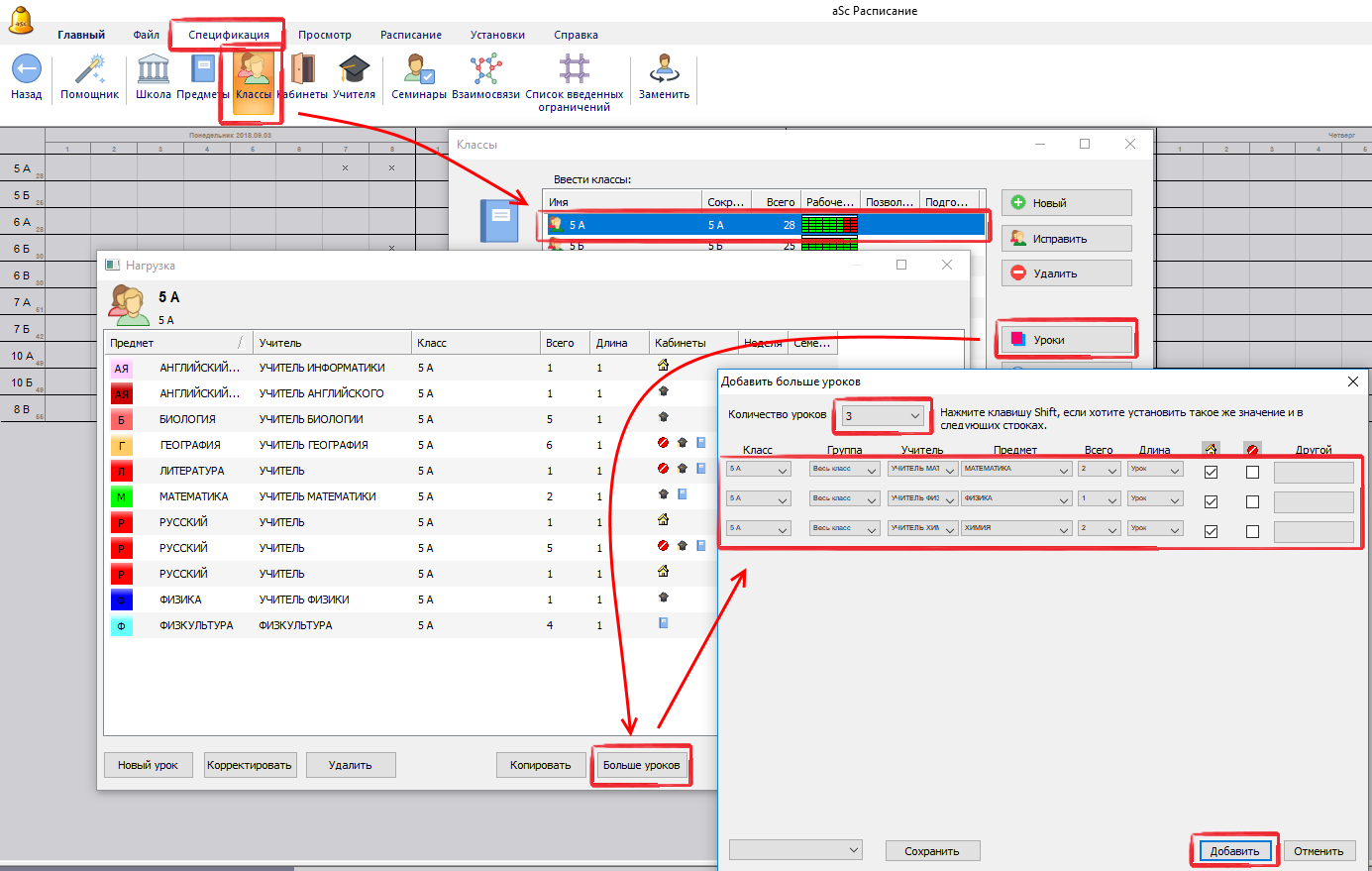Click the Назад back arrow icon

click(x=27, y=70)
